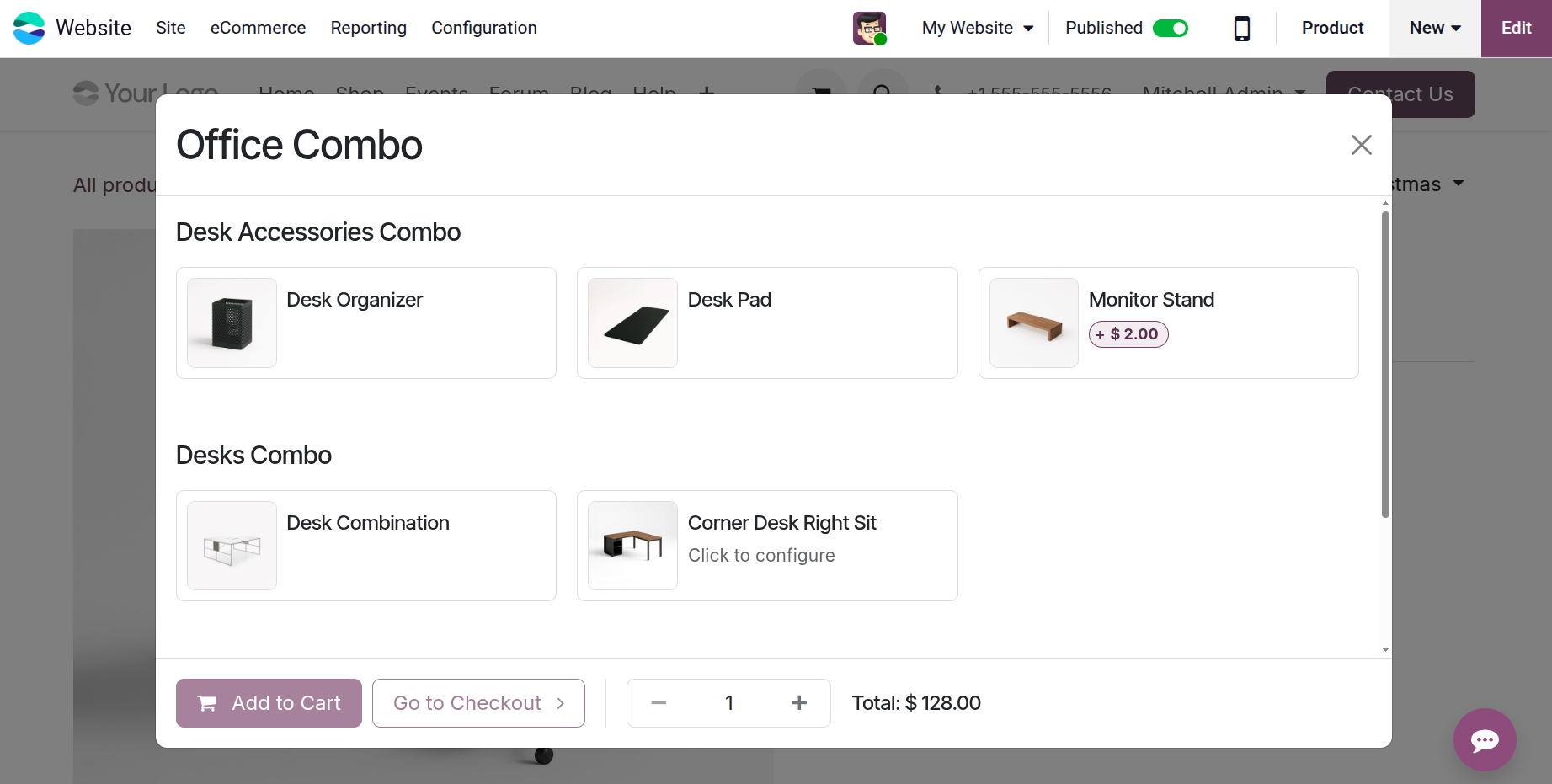This screenshot has height=784, width=1552.
Task: Expand the My Website dropdown
Action: [x=977, y=29]
